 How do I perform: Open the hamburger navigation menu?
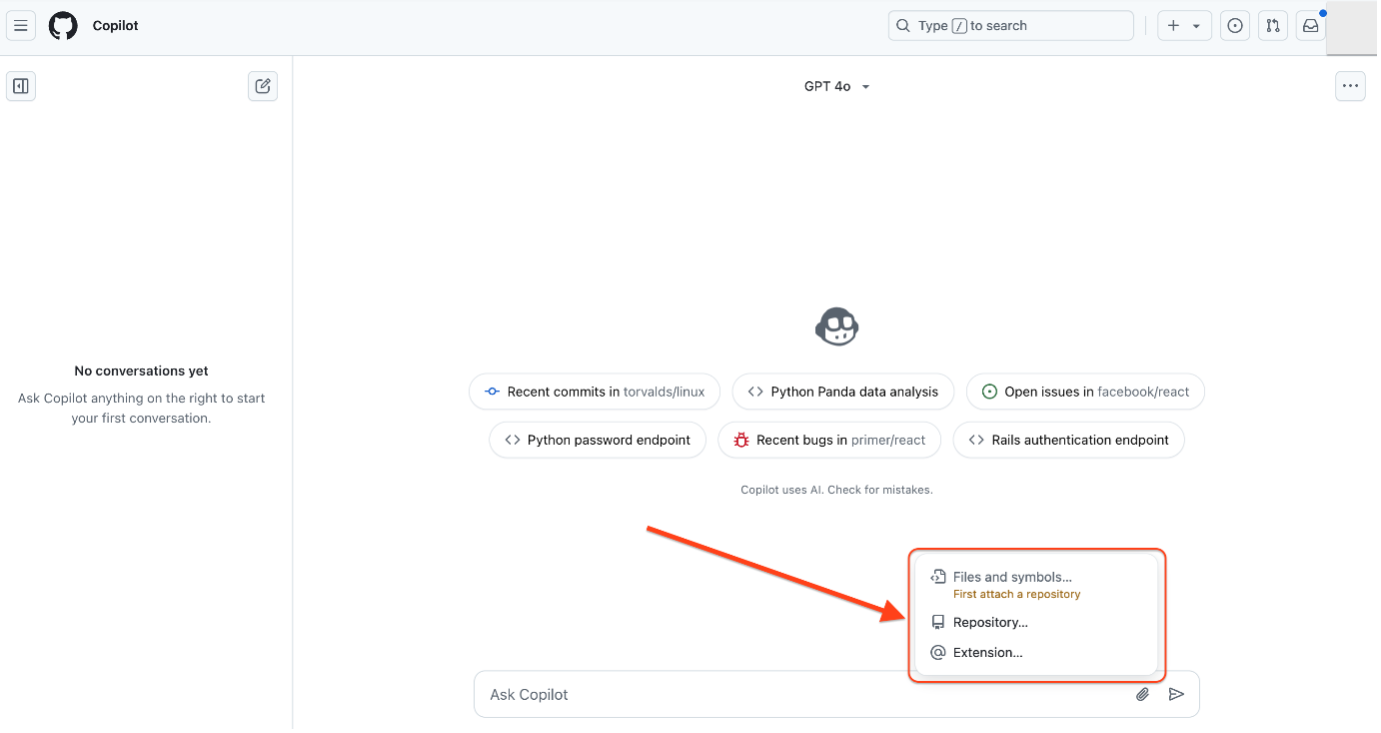pyautogui.click(x=21, y=26)
